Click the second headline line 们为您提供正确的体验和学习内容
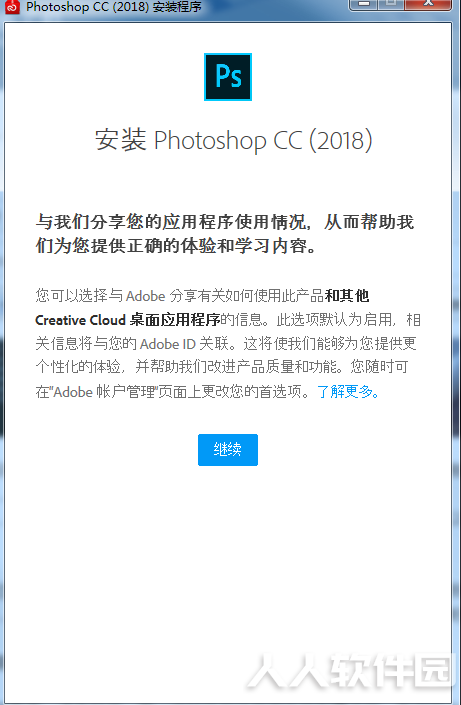The image size is (461, 705). pyautogui.click(x=175, y=245)
